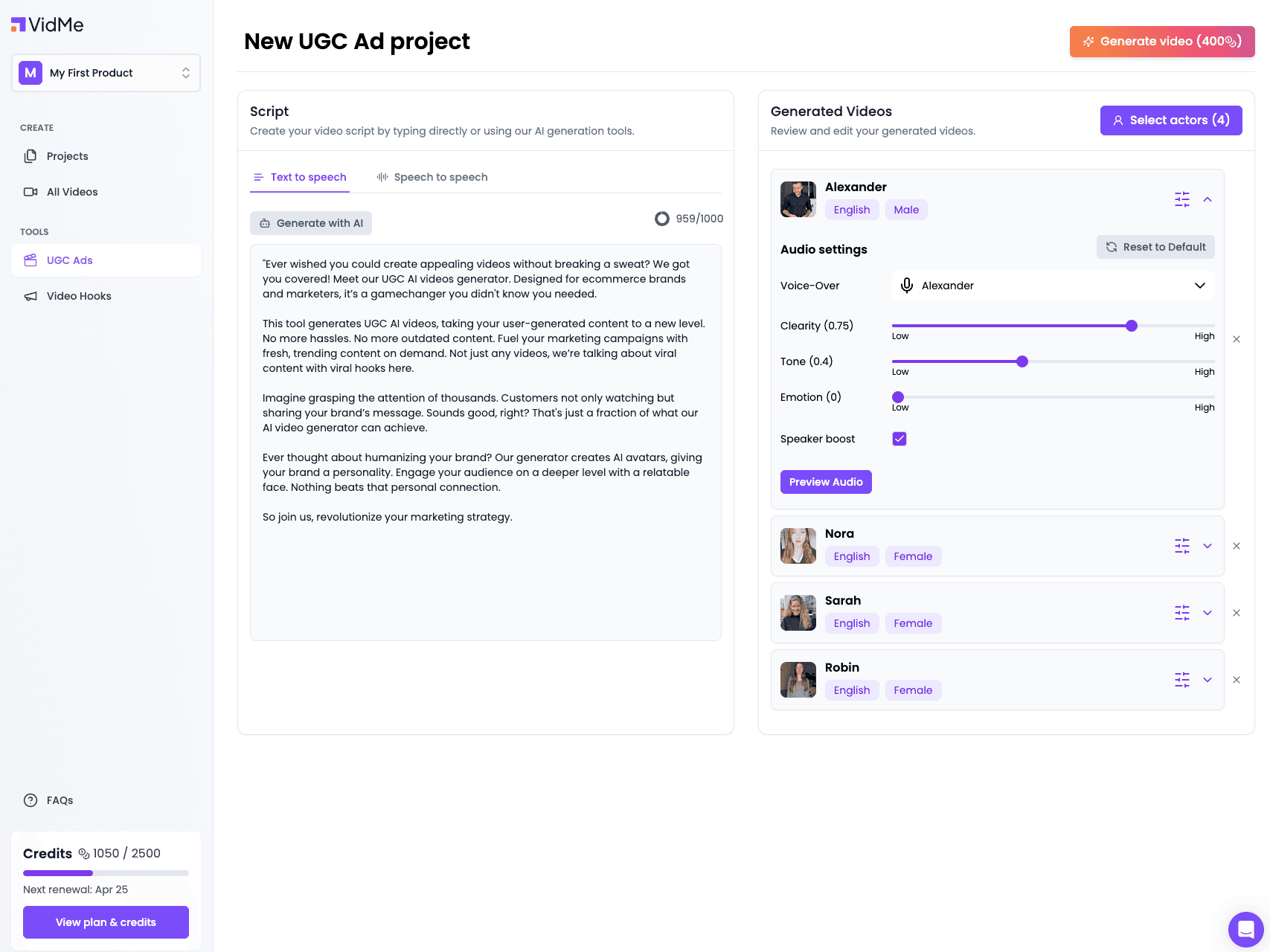Viewport: 1270px width, 952px height.
Task: Click the Generate video button
Action: [x=1162, y=42]
